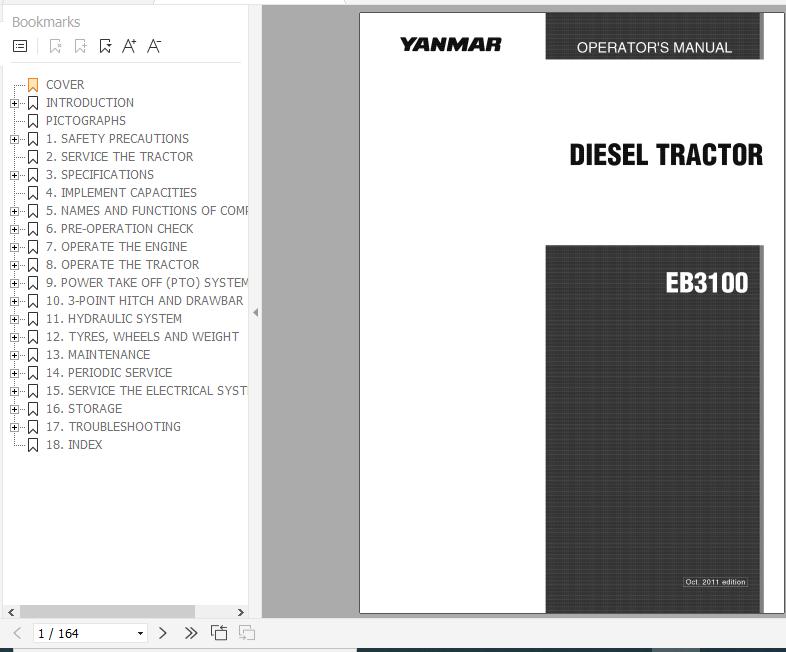Go to 14. PERIODIC SERVICE text
Screen dimensions: 786x652
[x=109, y=373]
